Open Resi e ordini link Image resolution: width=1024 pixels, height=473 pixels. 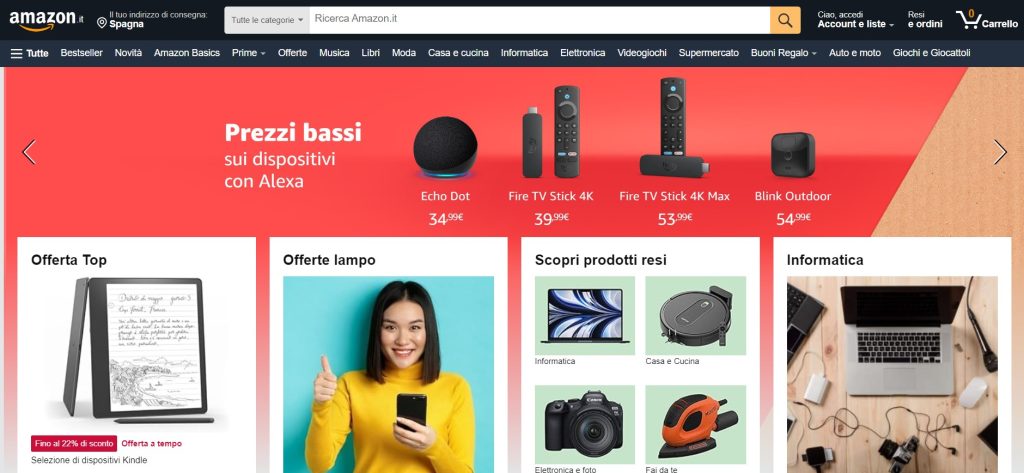click(925, 20)
